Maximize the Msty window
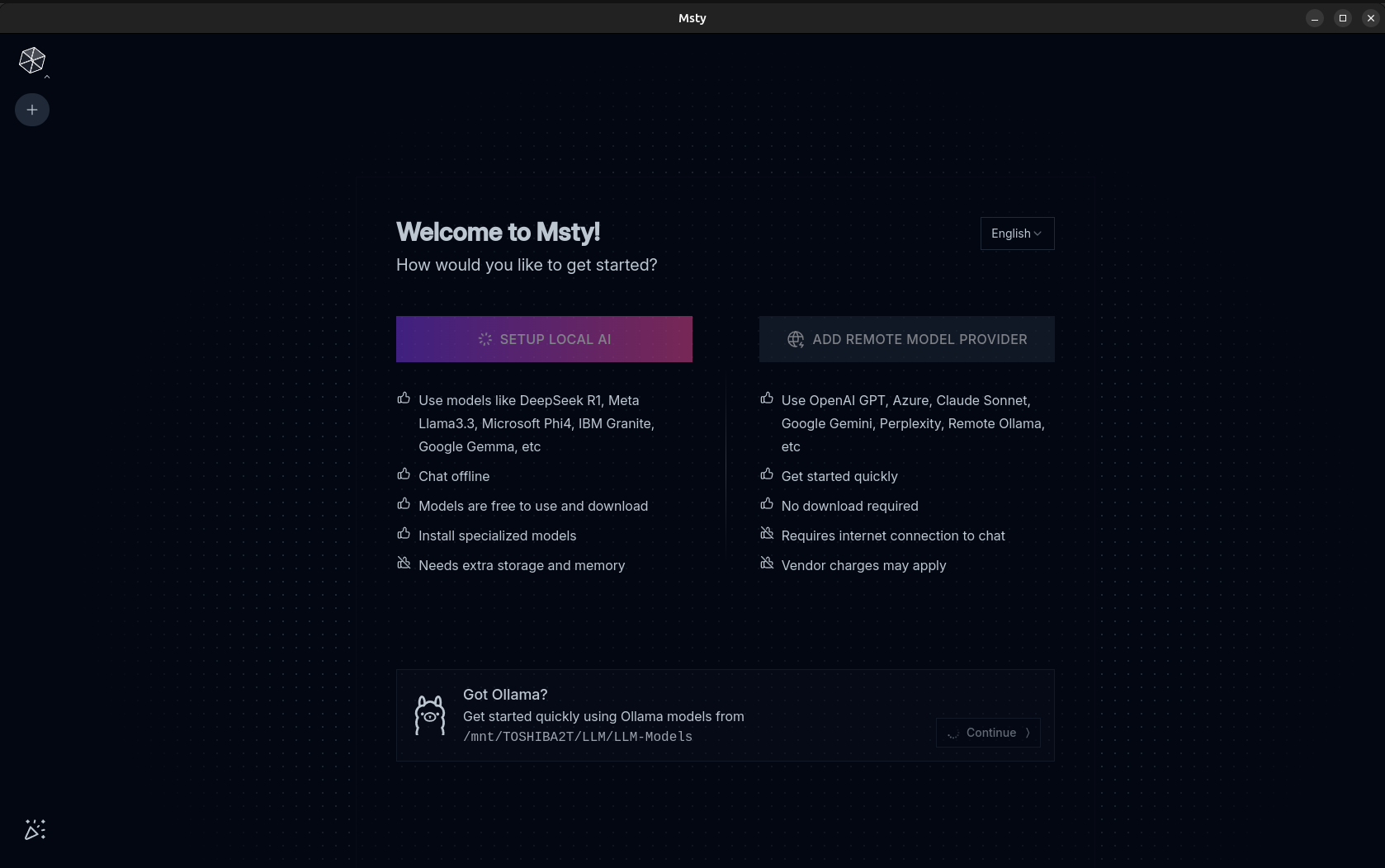This screenshot has height=868, width=1385. pos(1343,18)
